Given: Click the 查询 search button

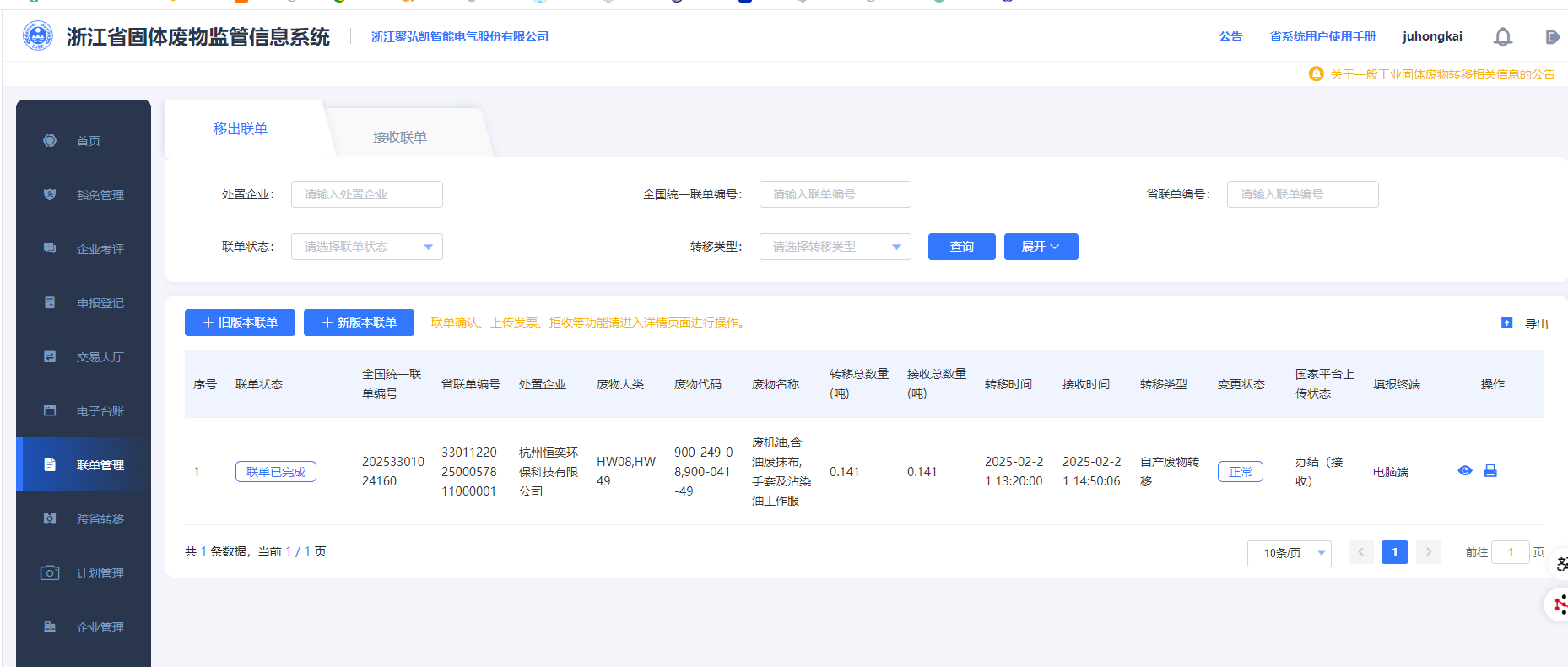Looking at the screenshot, I should pos(961,247).
